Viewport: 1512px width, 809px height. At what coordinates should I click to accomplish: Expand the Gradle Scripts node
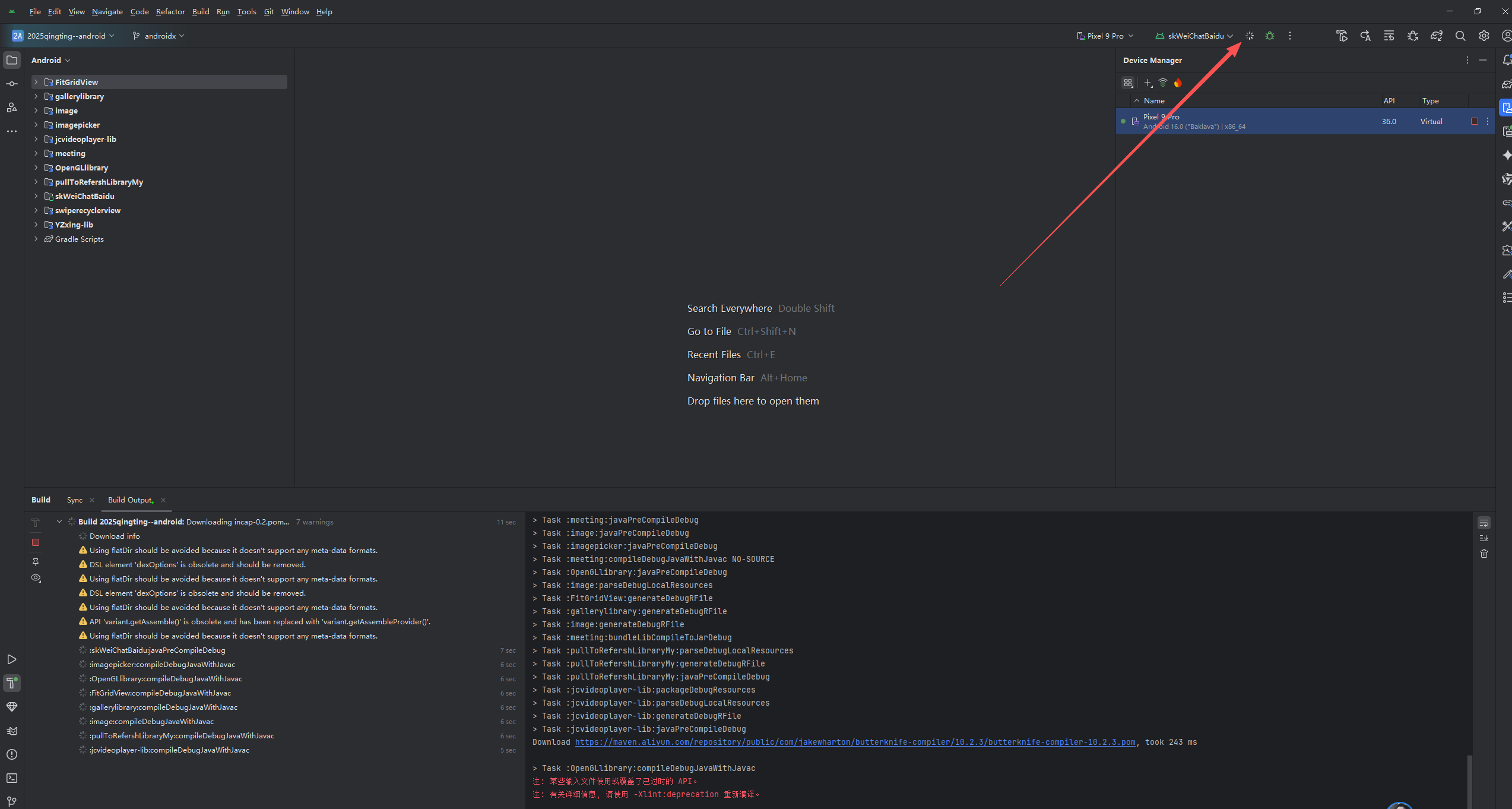36,239
